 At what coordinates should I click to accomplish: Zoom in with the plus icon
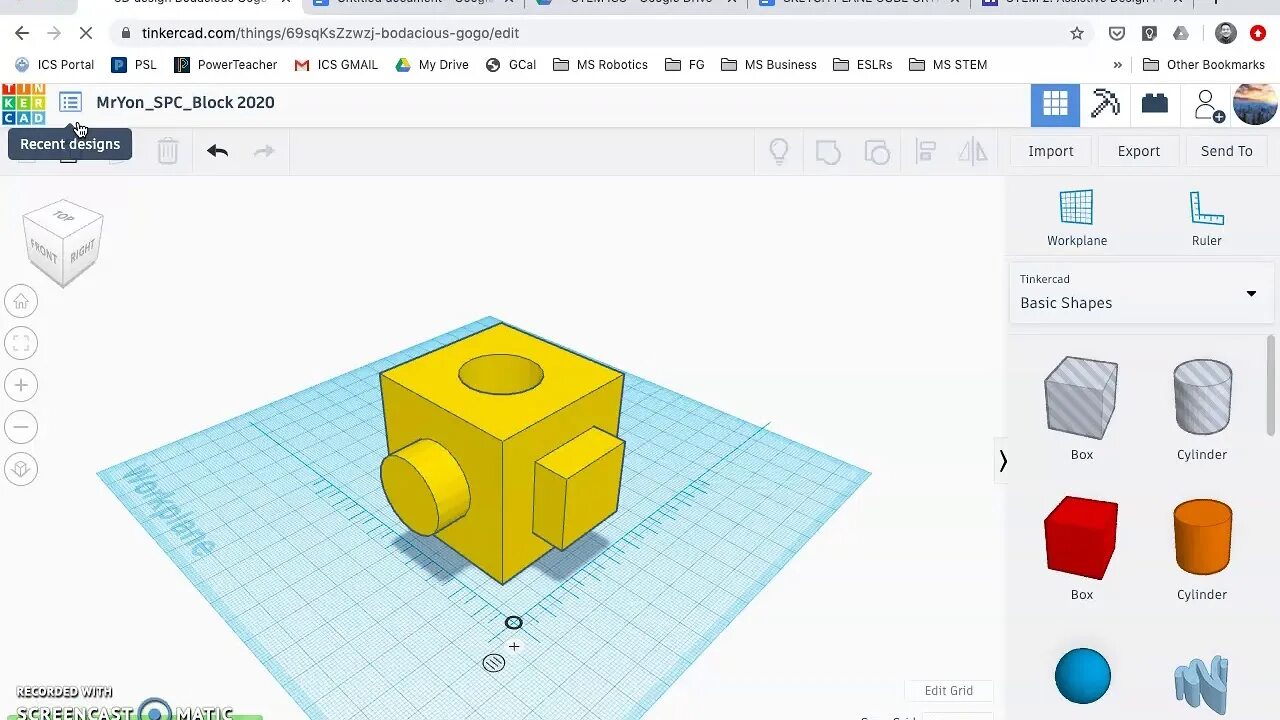click(21, 385)
